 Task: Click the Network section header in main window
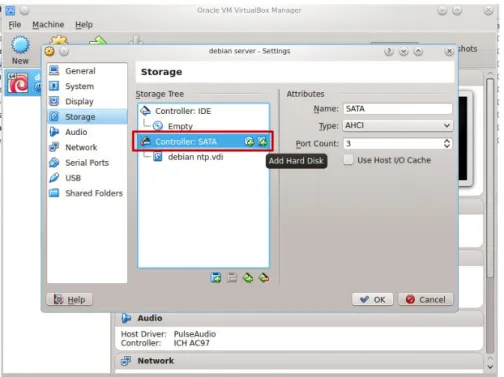pyautogui.click(x=299, y=361)
